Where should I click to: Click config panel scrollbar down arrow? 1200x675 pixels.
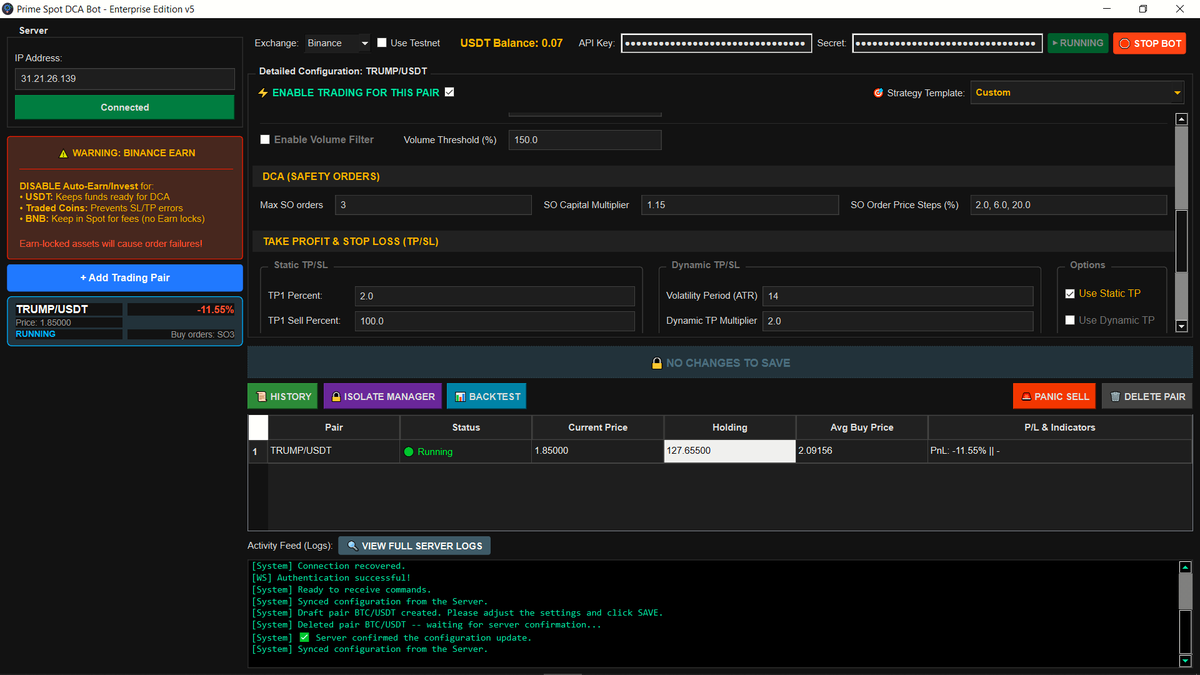(1181, 326)
